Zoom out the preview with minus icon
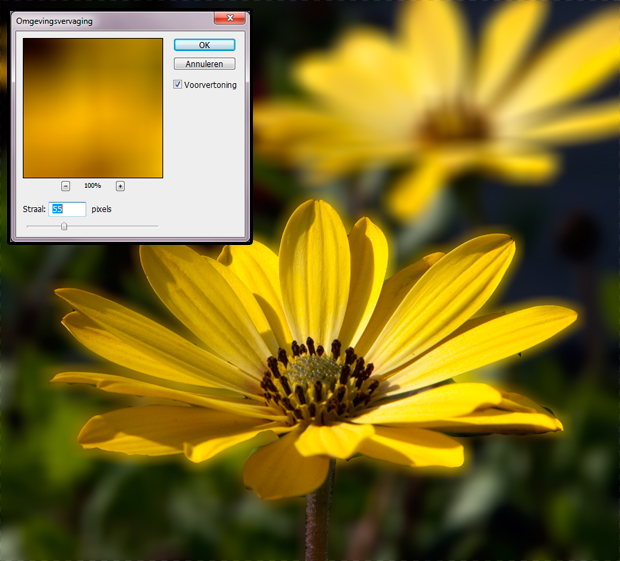620x561 pixels. (66, 186)
